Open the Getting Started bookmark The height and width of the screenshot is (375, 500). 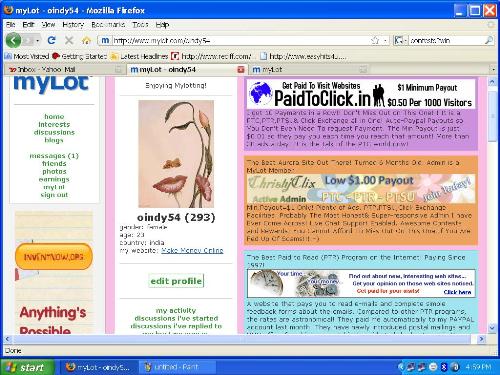click(x=79, y=56)
